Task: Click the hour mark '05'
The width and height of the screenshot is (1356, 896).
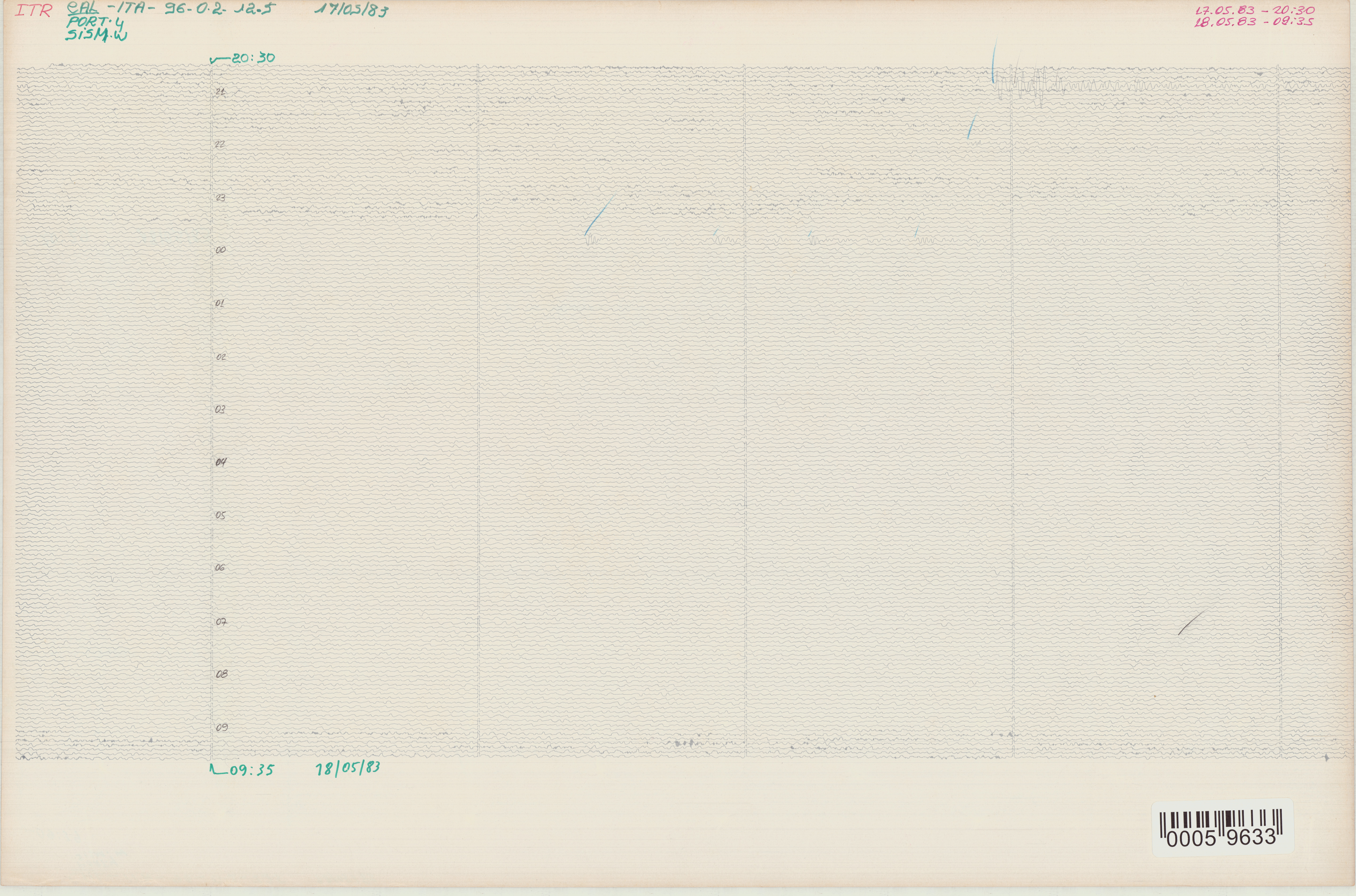Action: [x=221, y=515]
